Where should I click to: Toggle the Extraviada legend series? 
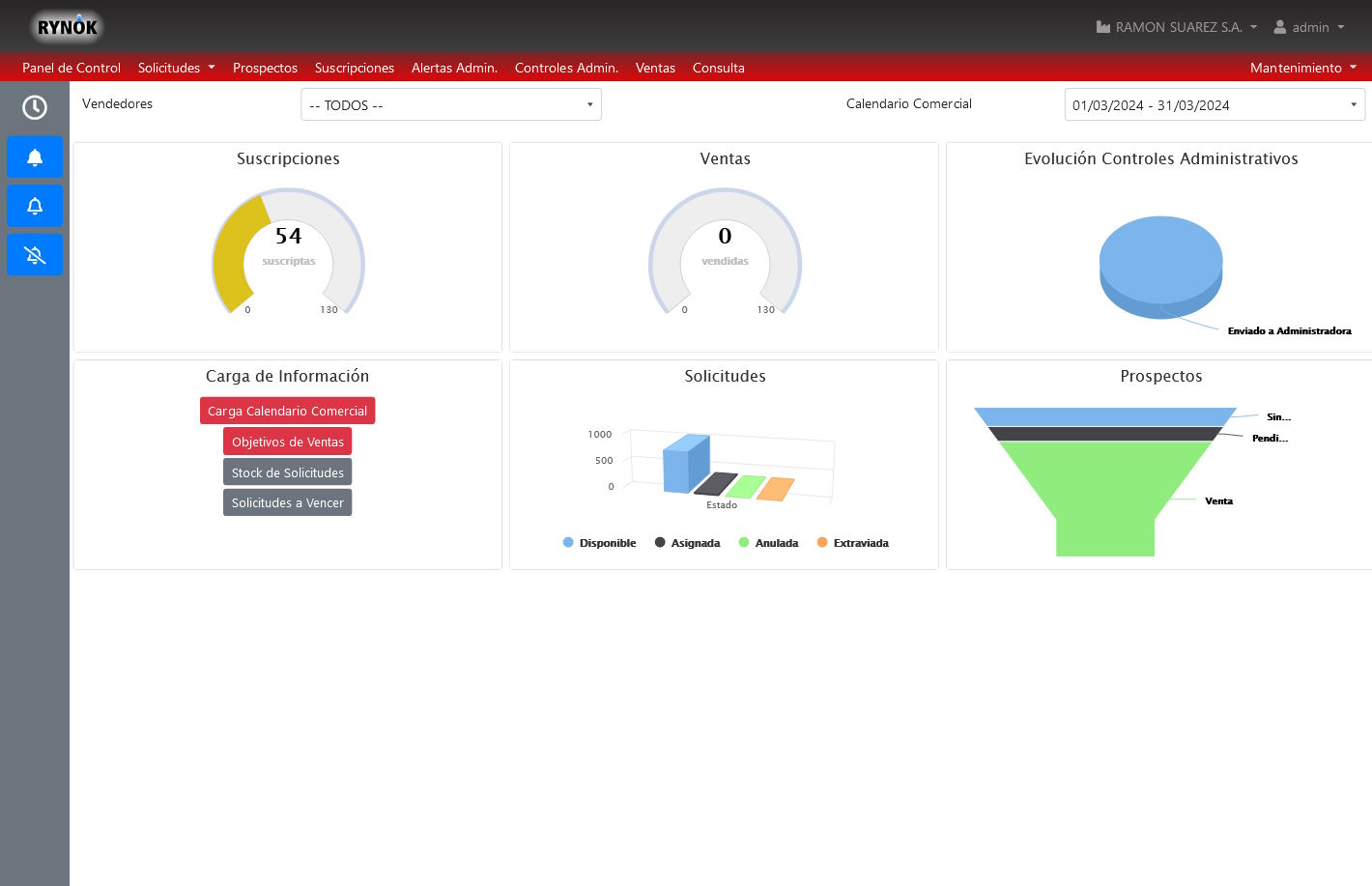pos(852,543)
